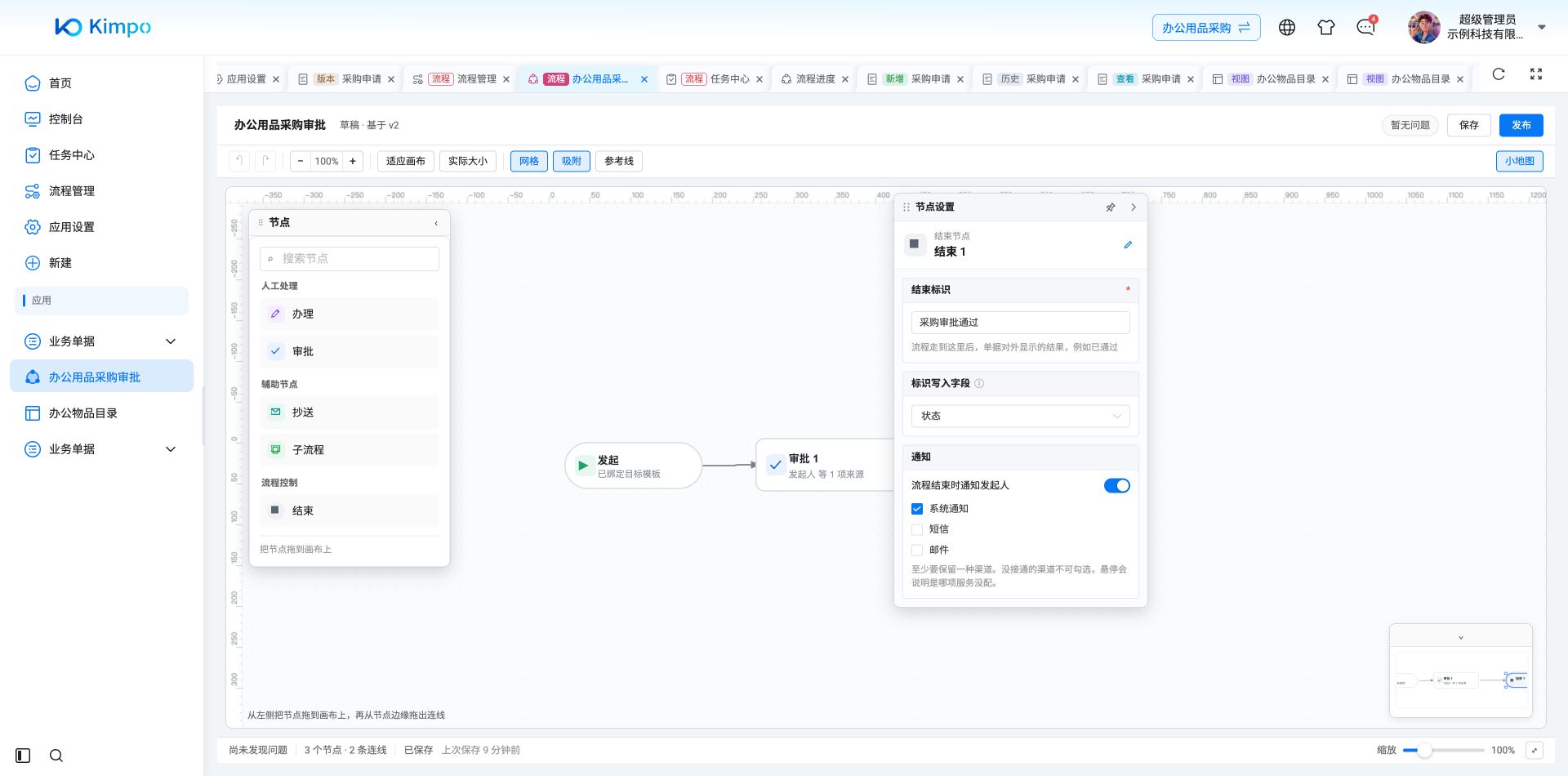
Task: Switch to the 任务中心 tab
Action: (715, 79)
